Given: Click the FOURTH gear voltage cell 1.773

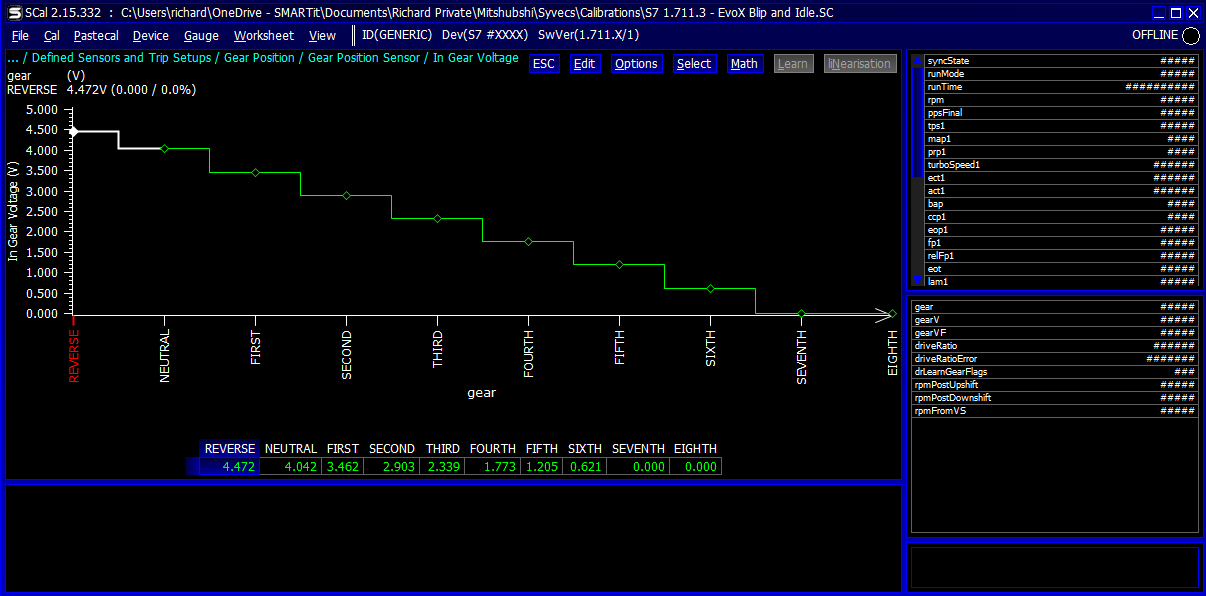Looking at the screenshot, I should pos(493,467).
